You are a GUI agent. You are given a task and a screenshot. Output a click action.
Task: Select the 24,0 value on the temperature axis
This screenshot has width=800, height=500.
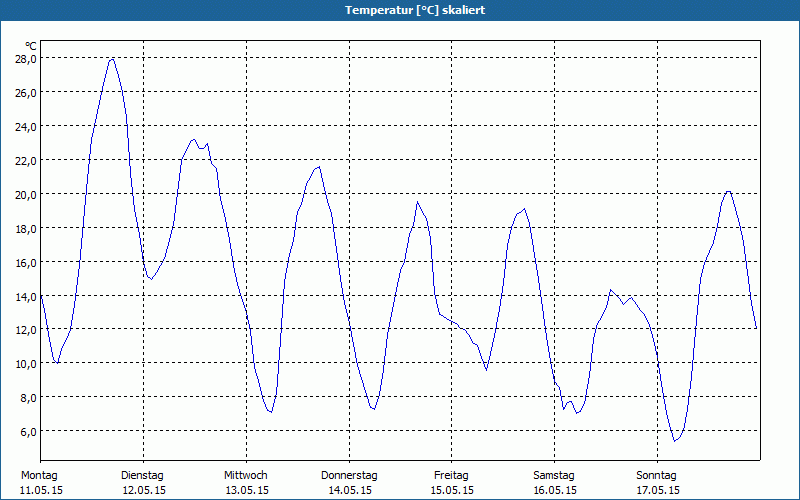click(26, 127)
